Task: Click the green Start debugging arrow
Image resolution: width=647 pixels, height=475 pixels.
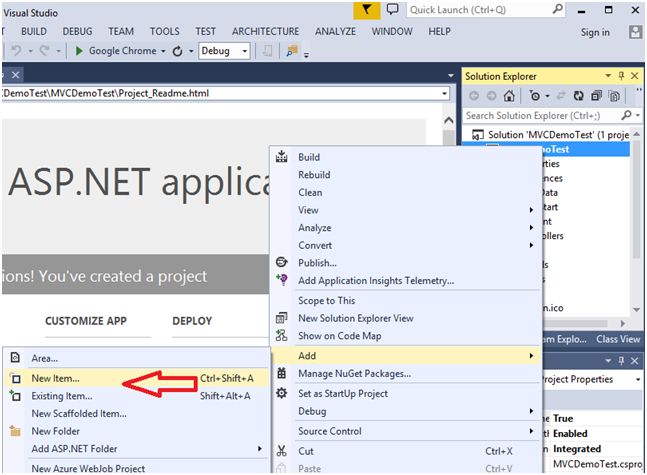Action: pyautogui.click(x=79, y=51)
